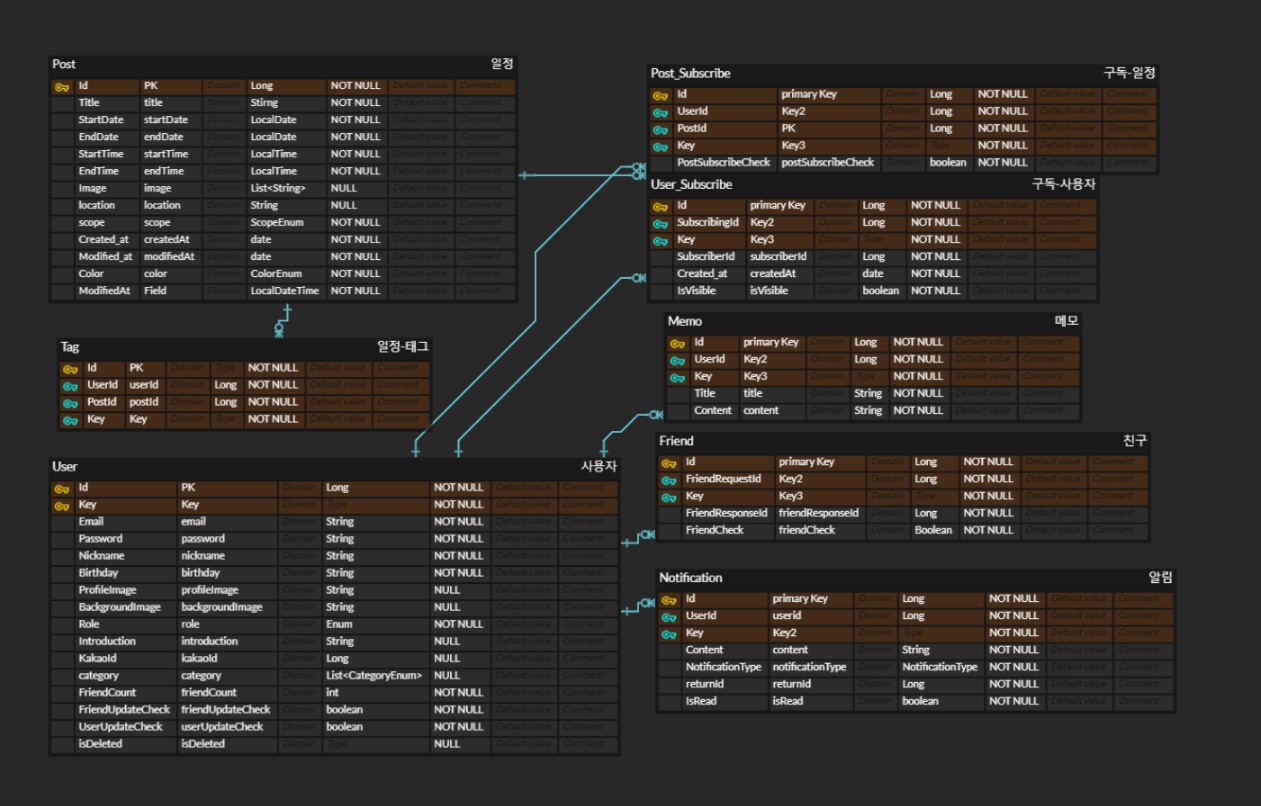Click the 'IsVisible' column name in User_Subscribe table
The height and width of the screenshot is (806, 1261).
pyautogui.click(x=697, y=291)
